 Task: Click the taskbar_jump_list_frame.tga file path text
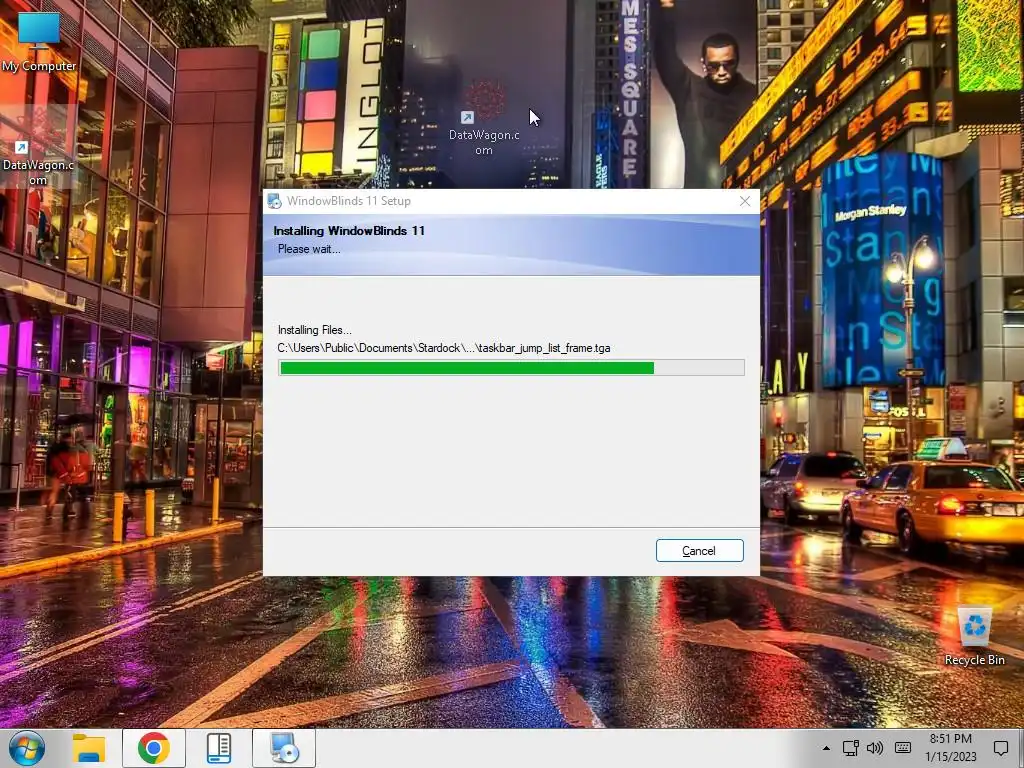tap(444, 348)
